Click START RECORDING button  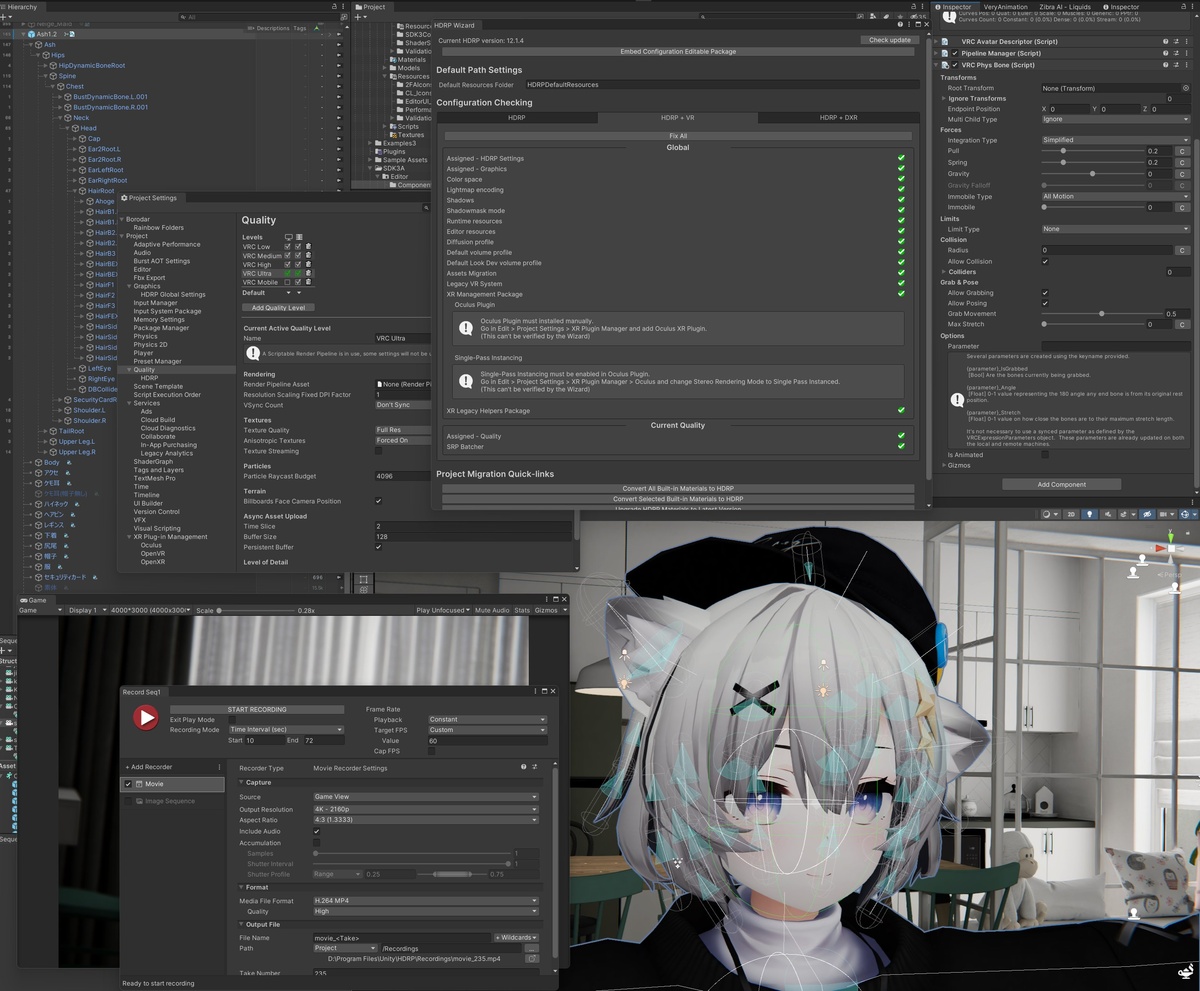(258, 709)
